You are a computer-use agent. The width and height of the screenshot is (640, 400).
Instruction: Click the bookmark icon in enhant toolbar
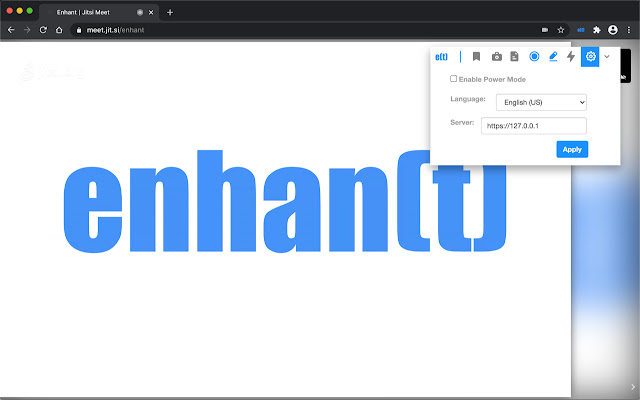coord(476,56)
